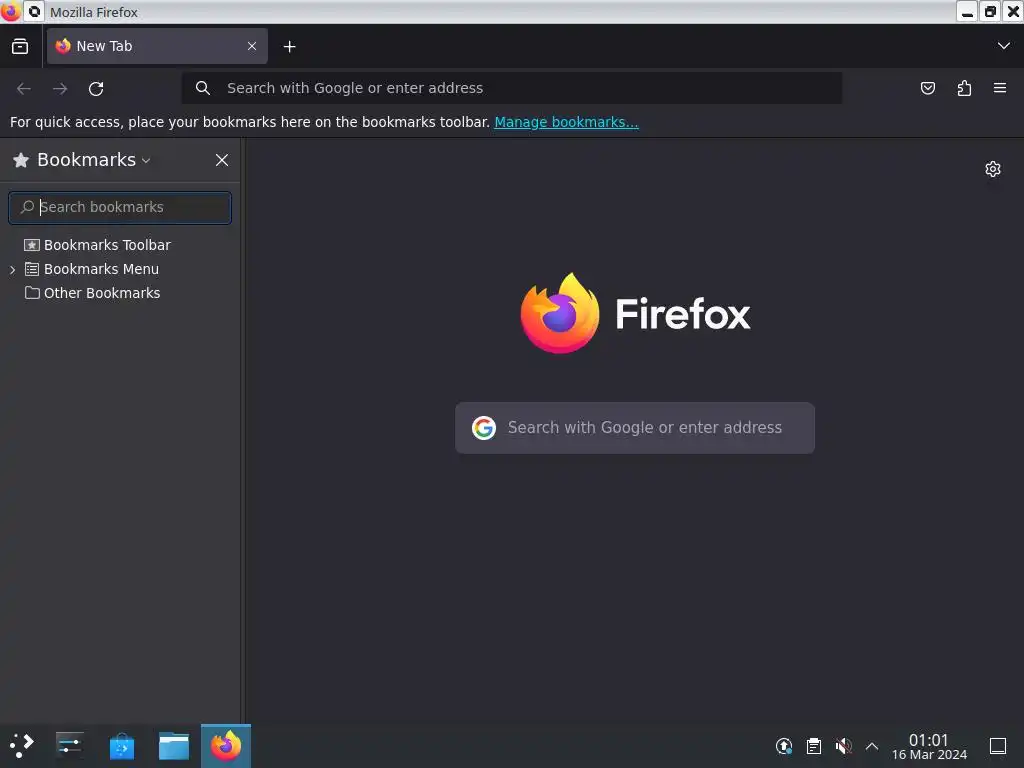Image resolution: width=1024 pixels, height=768 pixels.
Task: Switch to the New Tab tab
Action: (157, 46)
